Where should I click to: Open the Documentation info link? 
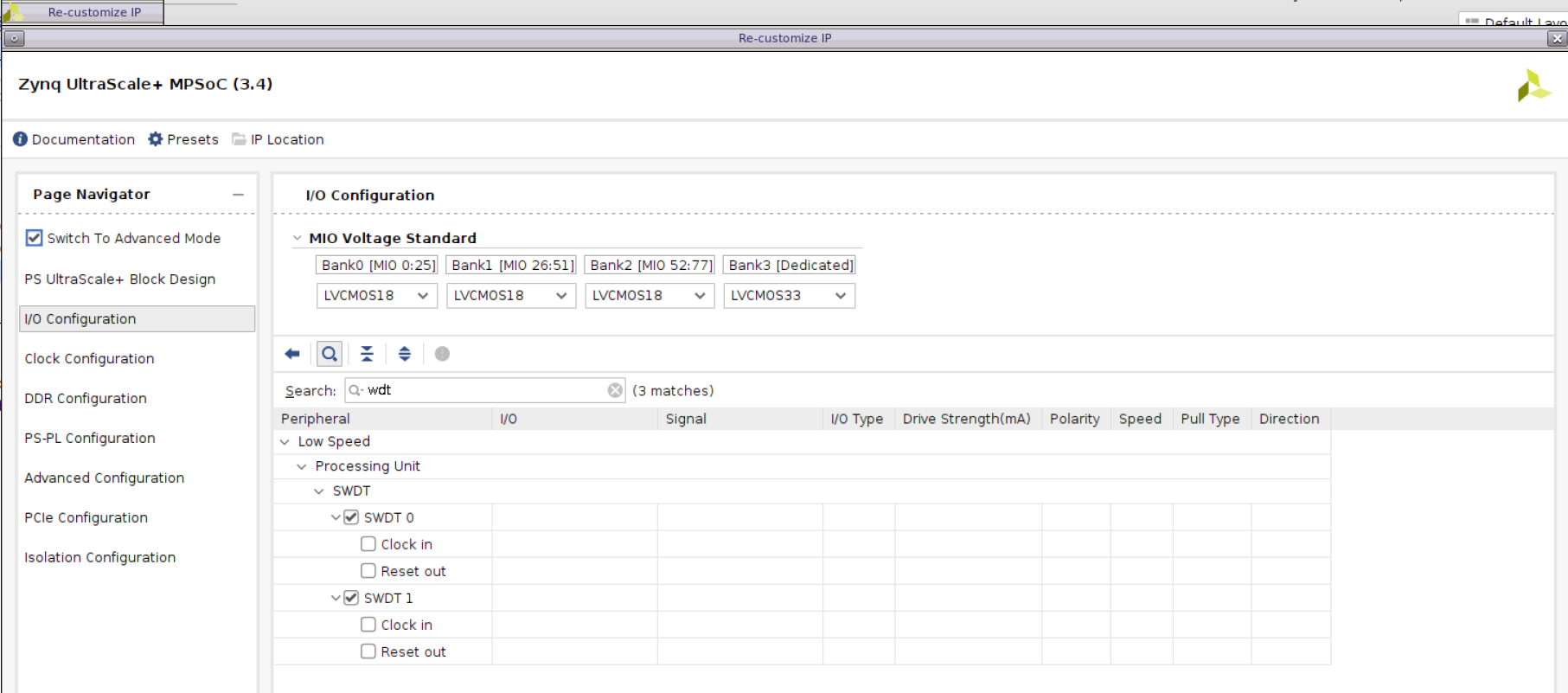(x=74, y=139)
